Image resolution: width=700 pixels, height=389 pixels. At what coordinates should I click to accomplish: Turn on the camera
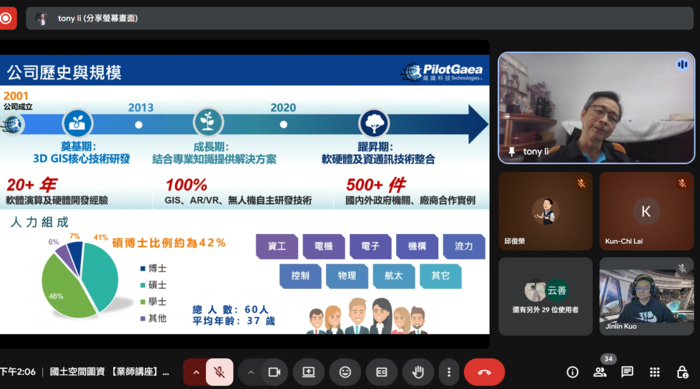tap(274, 372)
